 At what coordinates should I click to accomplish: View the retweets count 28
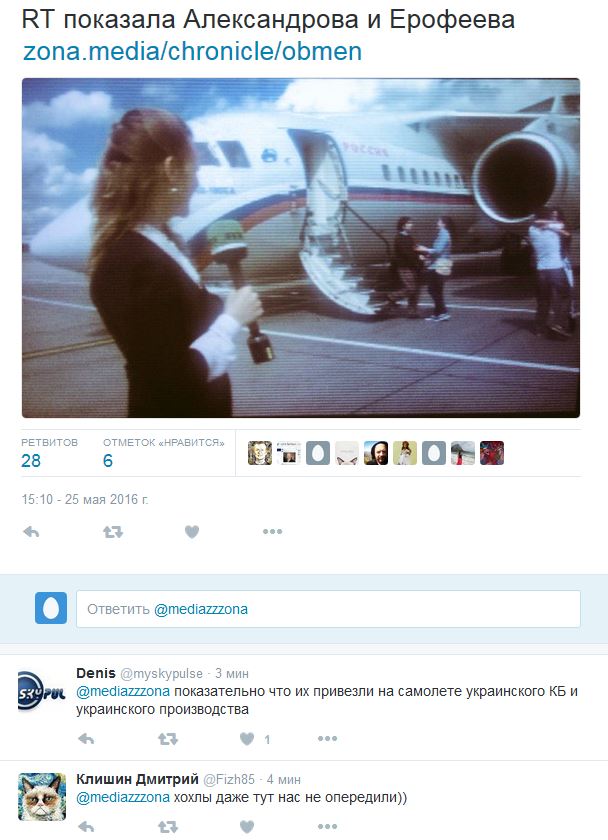[31, 461]
